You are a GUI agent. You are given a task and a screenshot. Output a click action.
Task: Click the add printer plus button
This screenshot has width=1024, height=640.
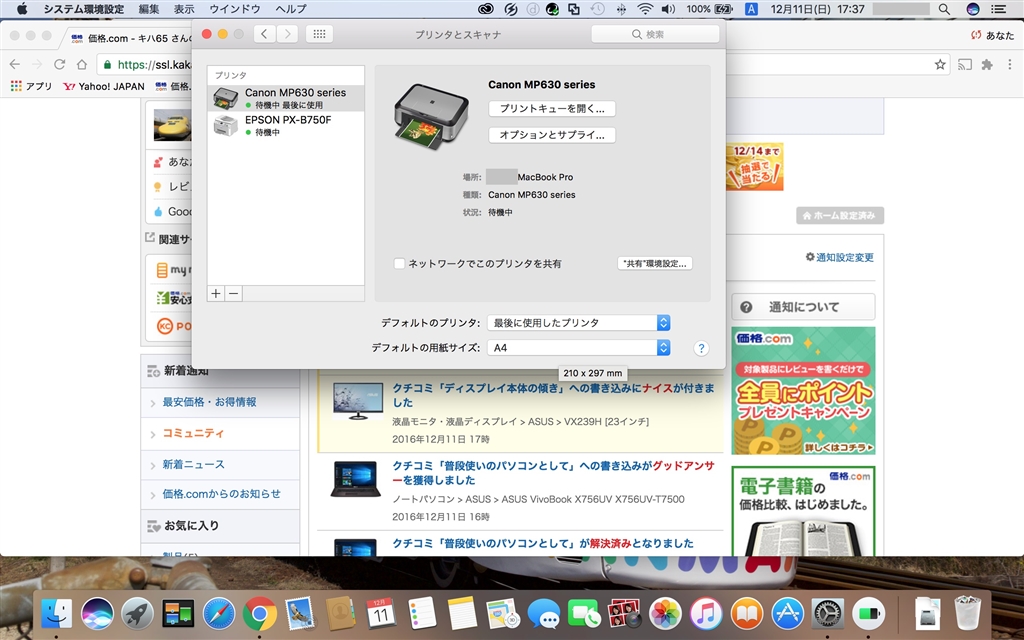(215, 293)
